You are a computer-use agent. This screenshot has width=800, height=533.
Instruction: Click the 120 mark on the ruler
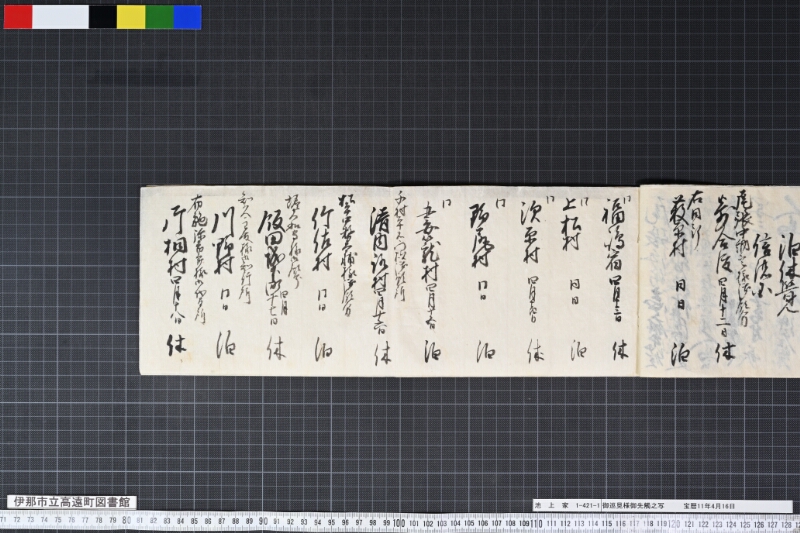pos(674,524)
